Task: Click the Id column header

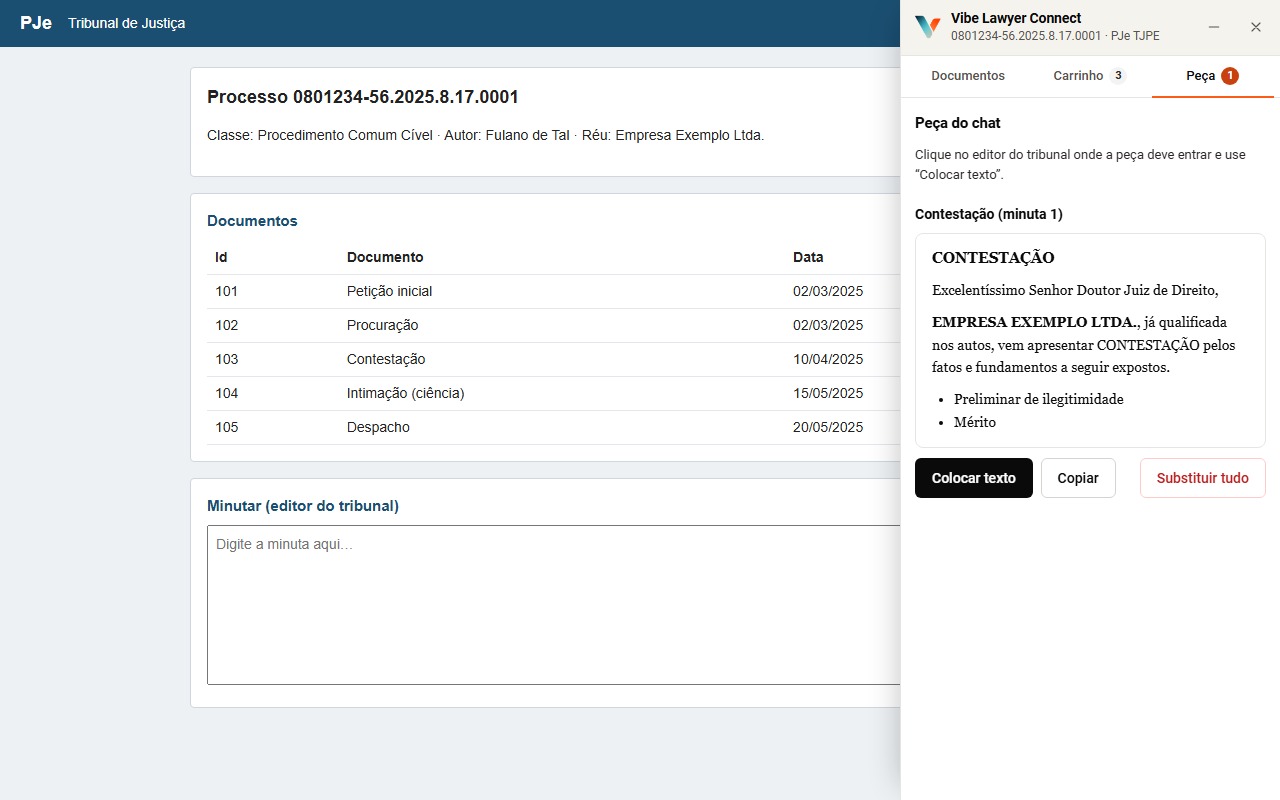Action: click(x=221, y=258)
